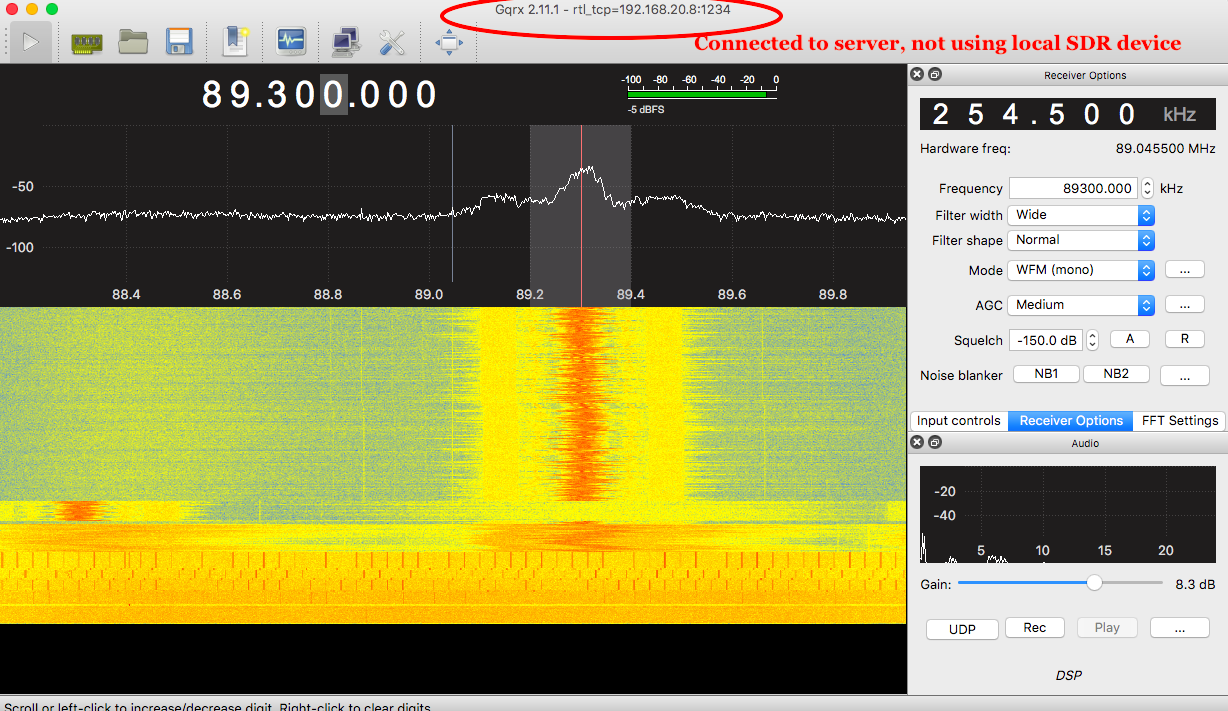1228x711 pixels.
Task: Toggle the NB2 noise blanker
Action: pyautogui.click(x=1115, y=374)
